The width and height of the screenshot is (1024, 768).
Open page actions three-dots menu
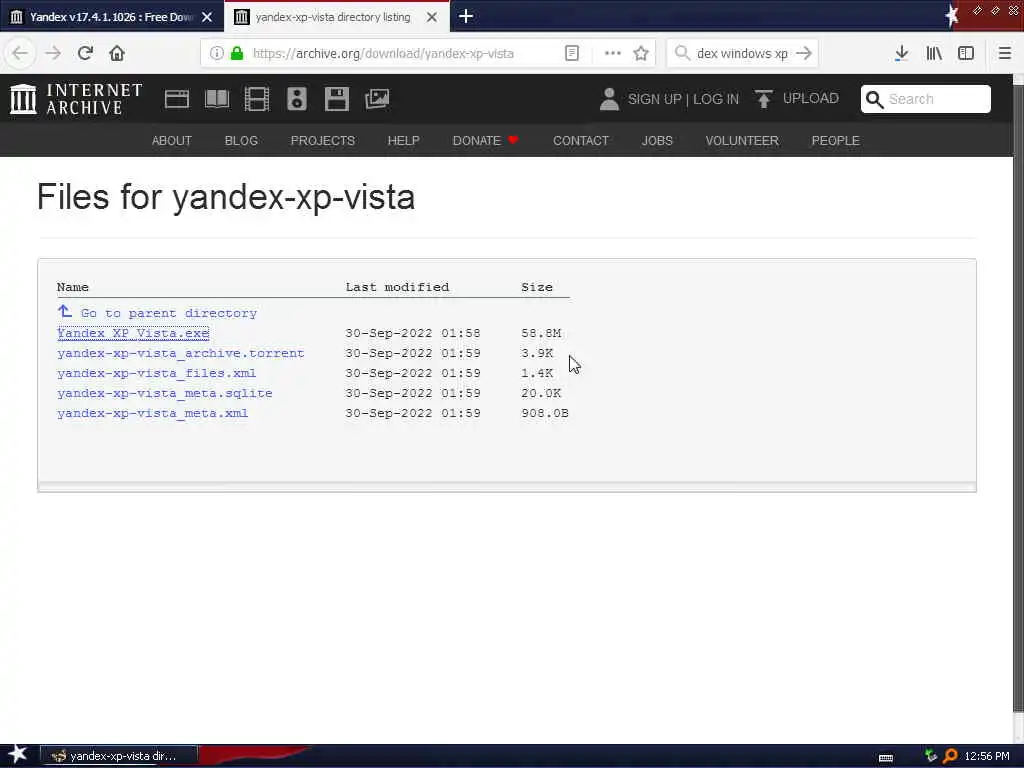(x=613, y=54)
